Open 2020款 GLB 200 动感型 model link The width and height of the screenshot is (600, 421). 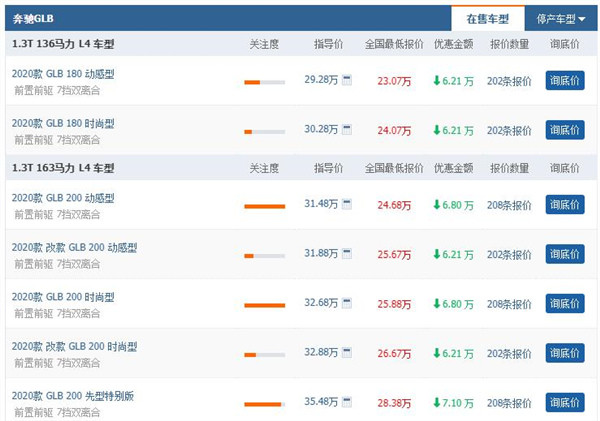tap(63, 198)
